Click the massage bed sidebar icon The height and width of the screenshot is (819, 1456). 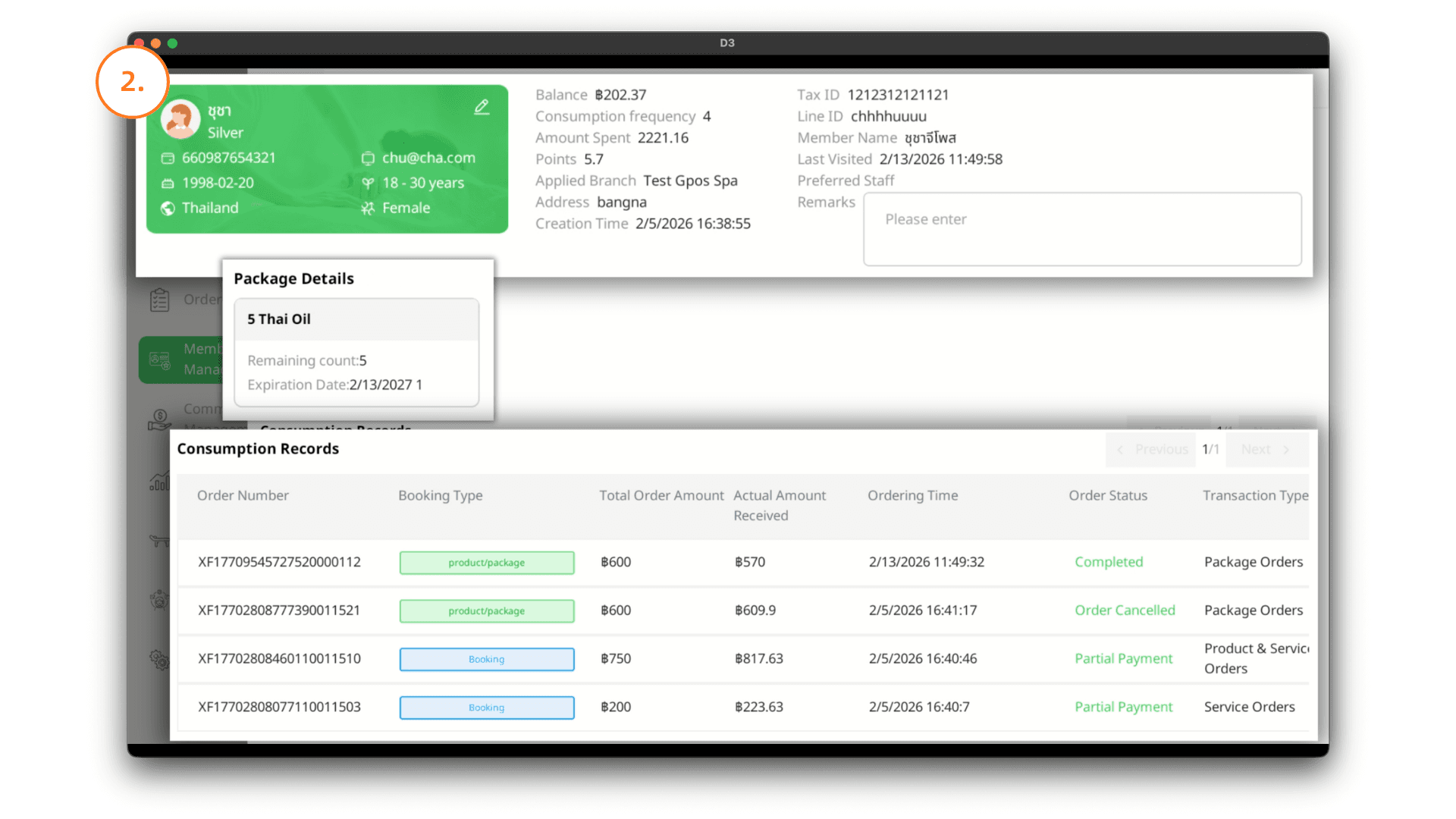(159, 541)
